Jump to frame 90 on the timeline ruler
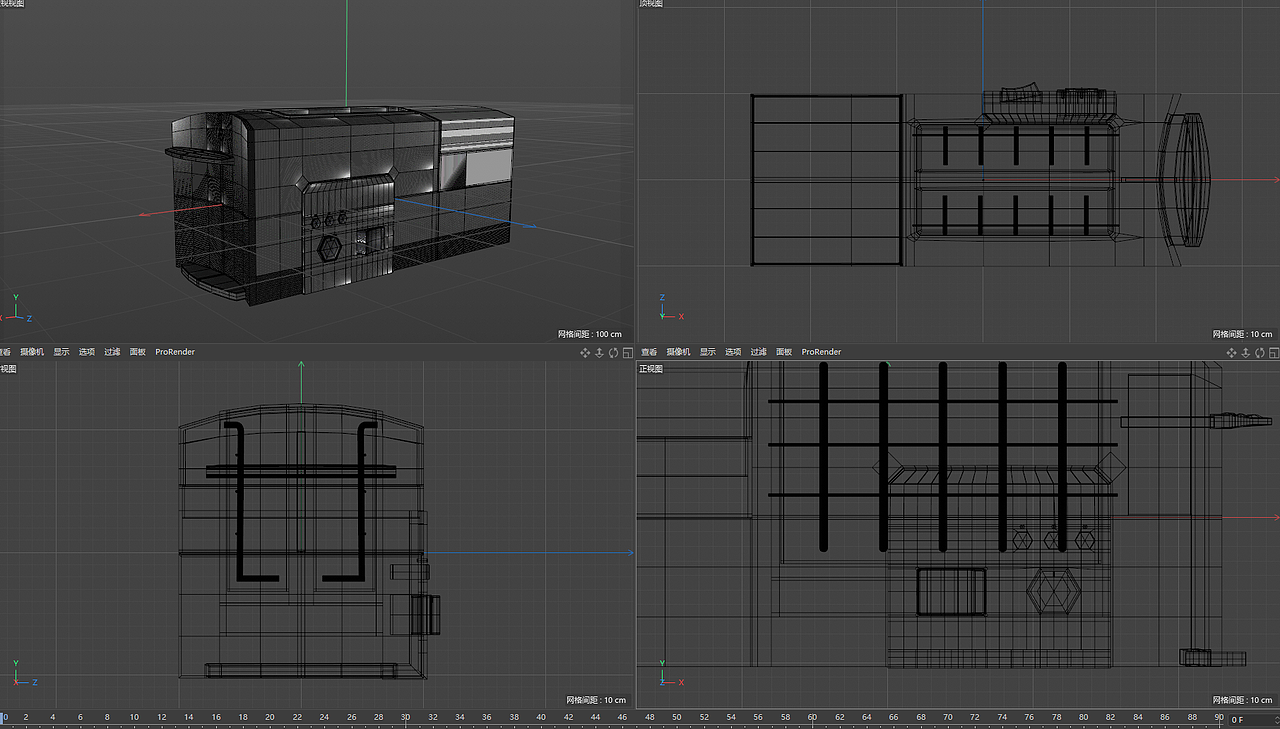The height and width of the screenshot is (729, 1280). [x=1219, y=717]
